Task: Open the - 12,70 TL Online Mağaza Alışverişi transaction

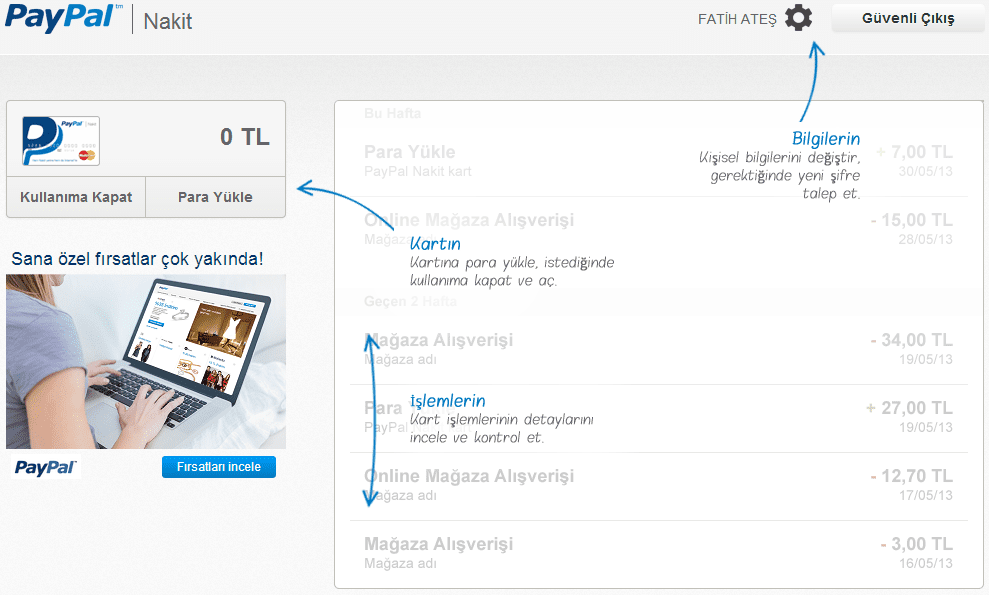Action: (x=658, y=486)
